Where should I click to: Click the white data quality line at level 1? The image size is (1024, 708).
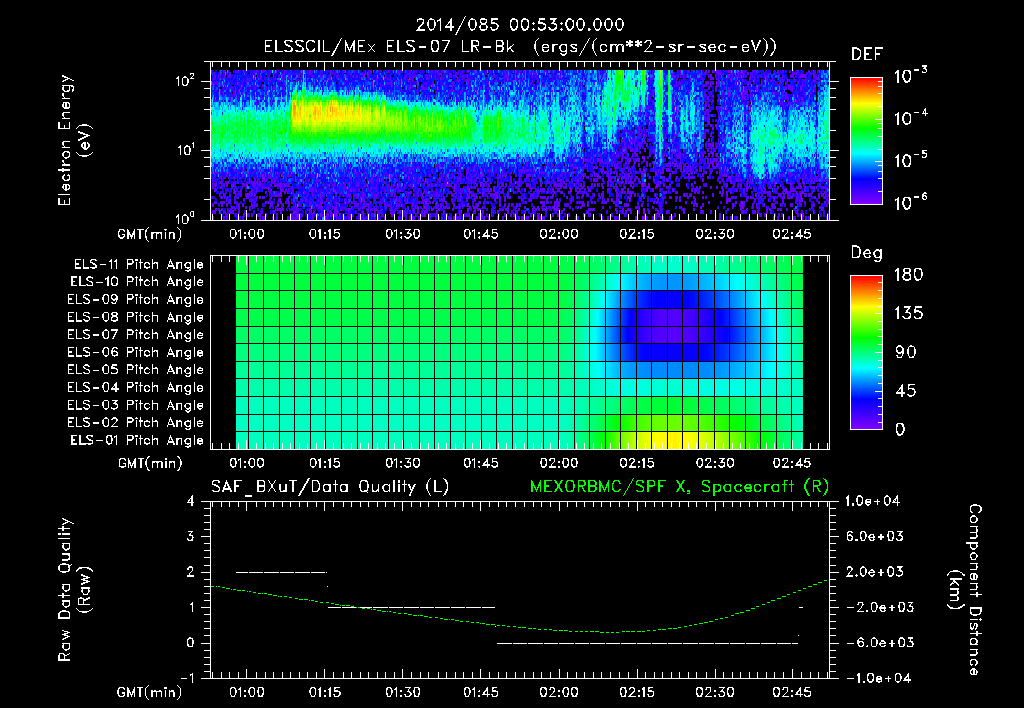[411, 607]
